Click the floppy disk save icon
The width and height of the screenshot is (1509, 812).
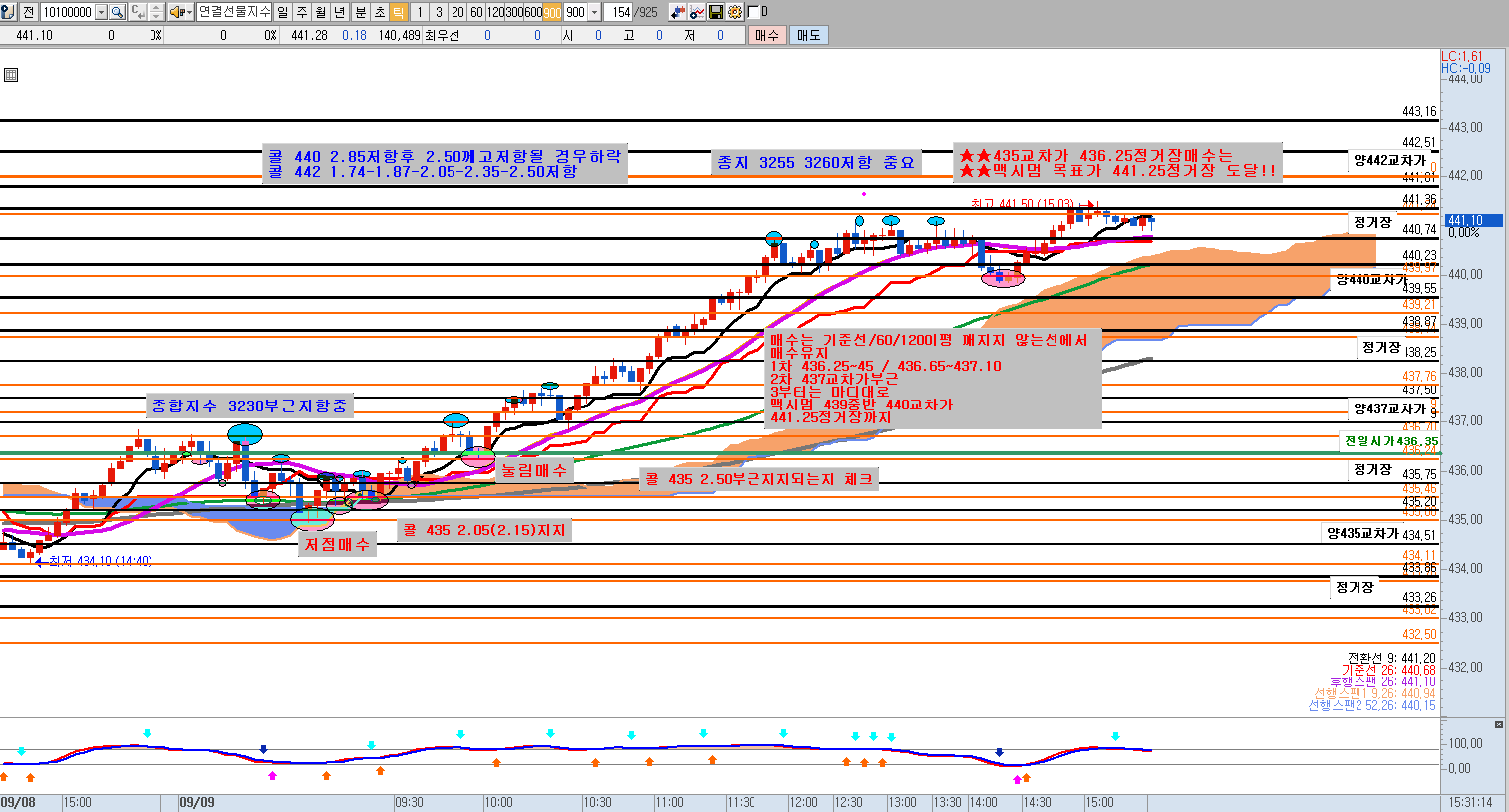click(x=716, y=12)
